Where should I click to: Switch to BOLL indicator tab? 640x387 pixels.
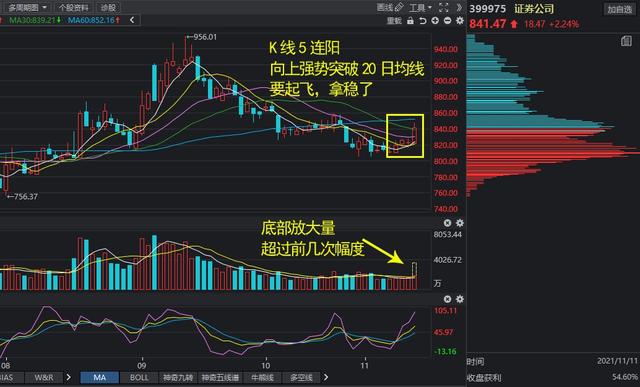tap(139, 377)
